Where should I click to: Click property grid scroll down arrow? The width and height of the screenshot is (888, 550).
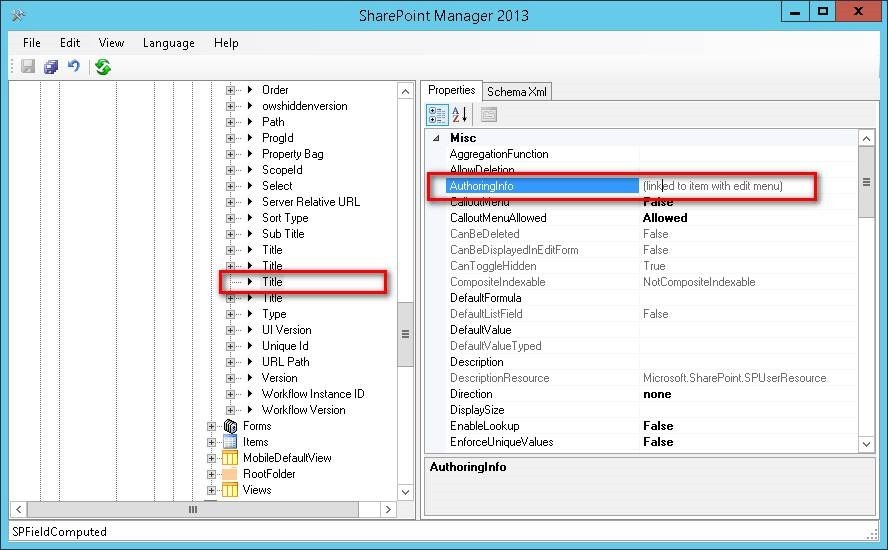click(866, 445)
